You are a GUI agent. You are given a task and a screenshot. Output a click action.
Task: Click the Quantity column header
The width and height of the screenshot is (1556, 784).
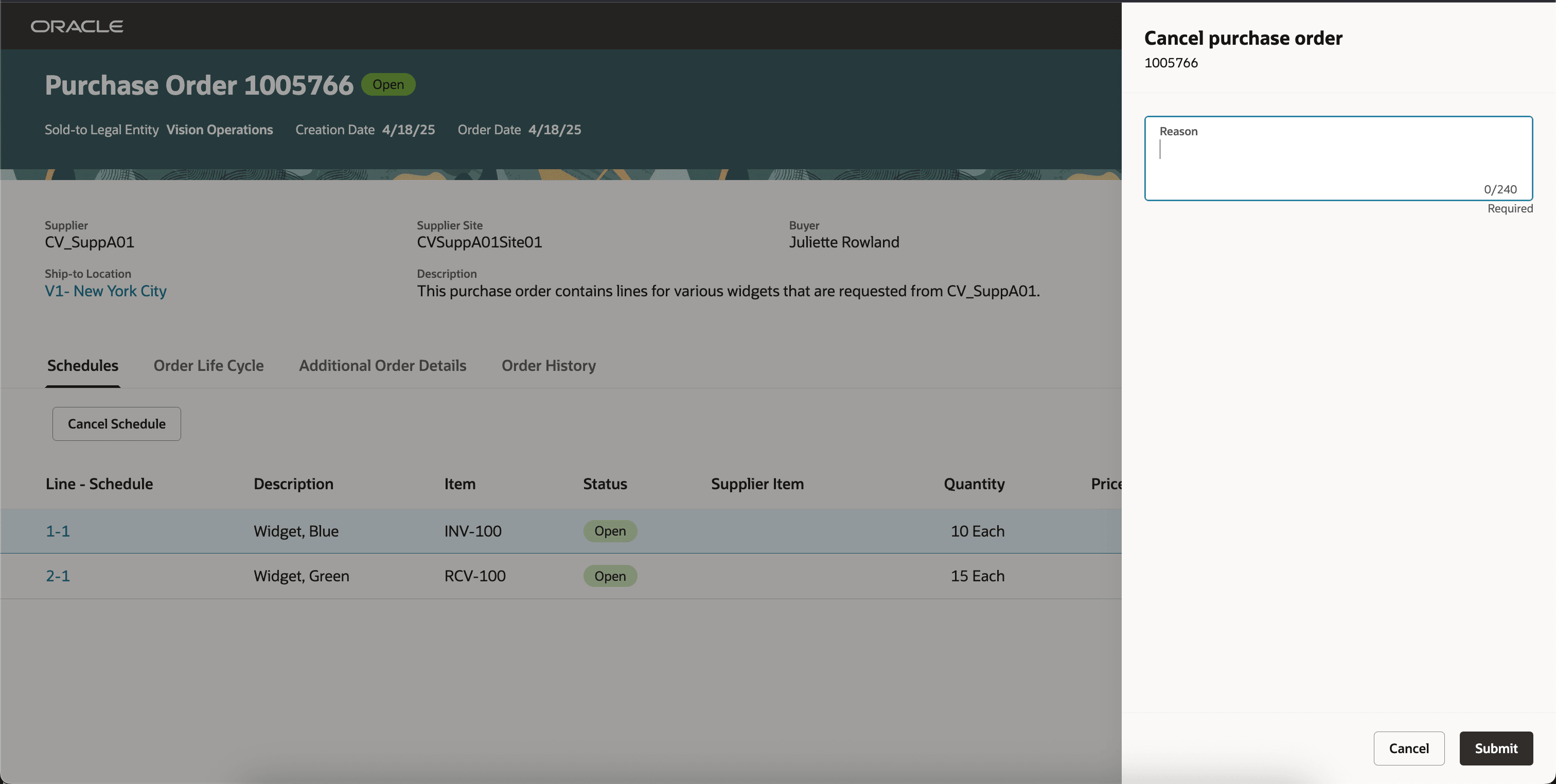(x=974, y=484)
